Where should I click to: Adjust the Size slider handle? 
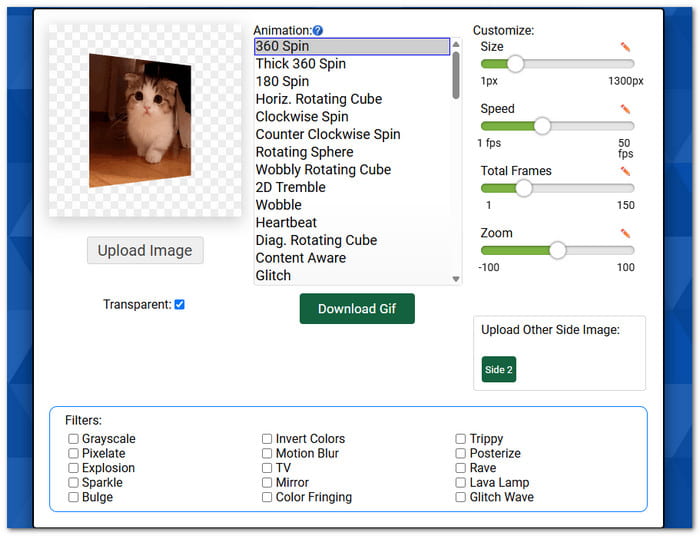(x=516, y=64)
